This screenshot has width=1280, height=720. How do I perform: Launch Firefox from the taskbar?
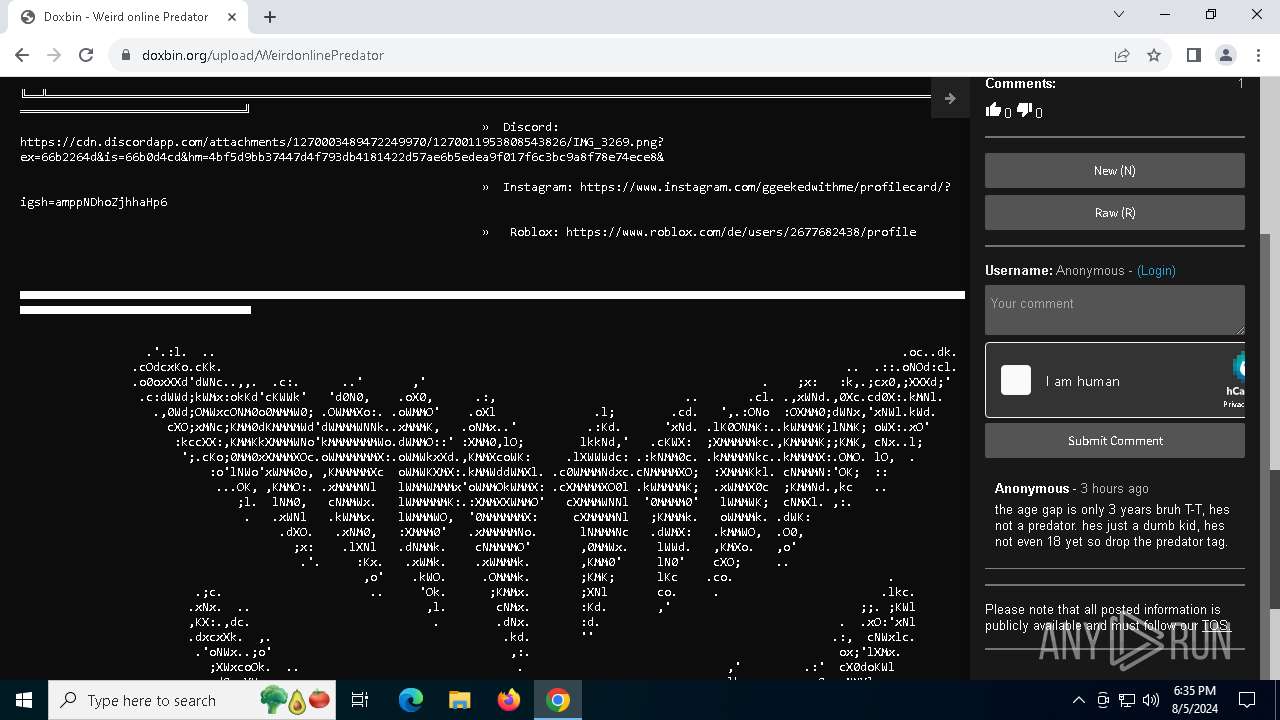[508, 700]
